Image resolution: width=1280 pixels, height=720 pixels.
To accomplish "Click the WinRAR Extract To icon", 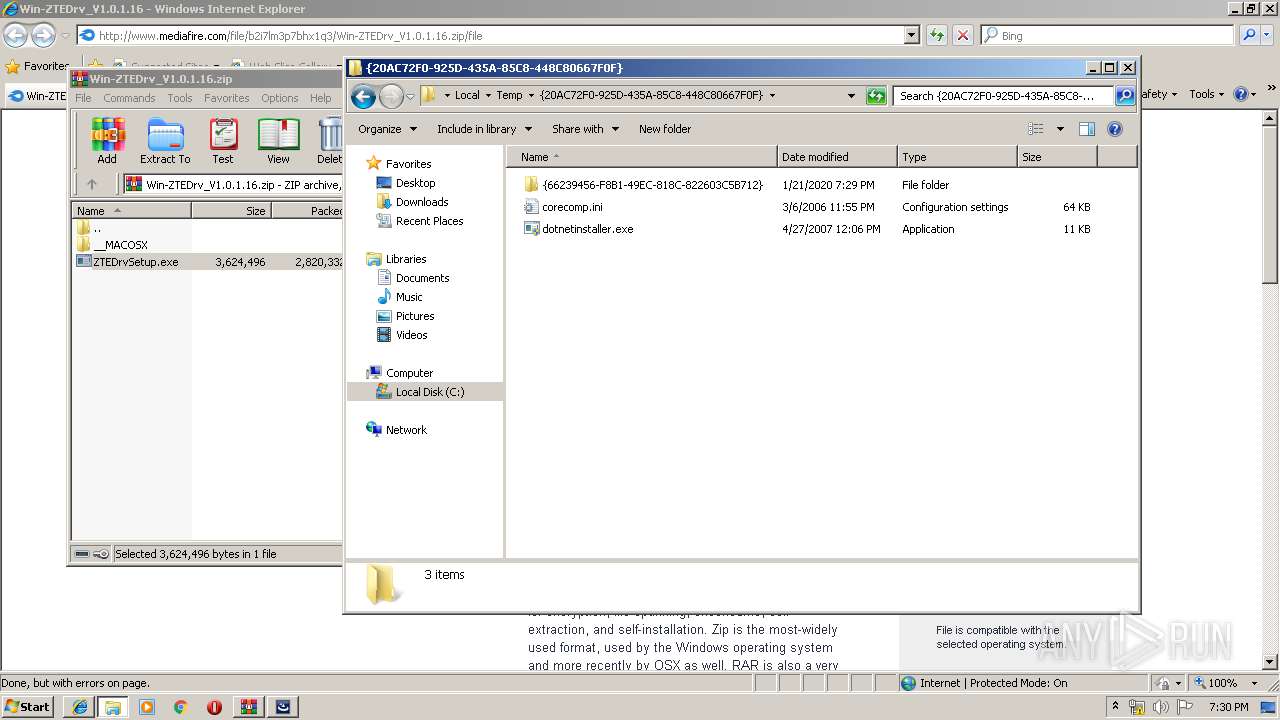I will click(x=165, y=141).
